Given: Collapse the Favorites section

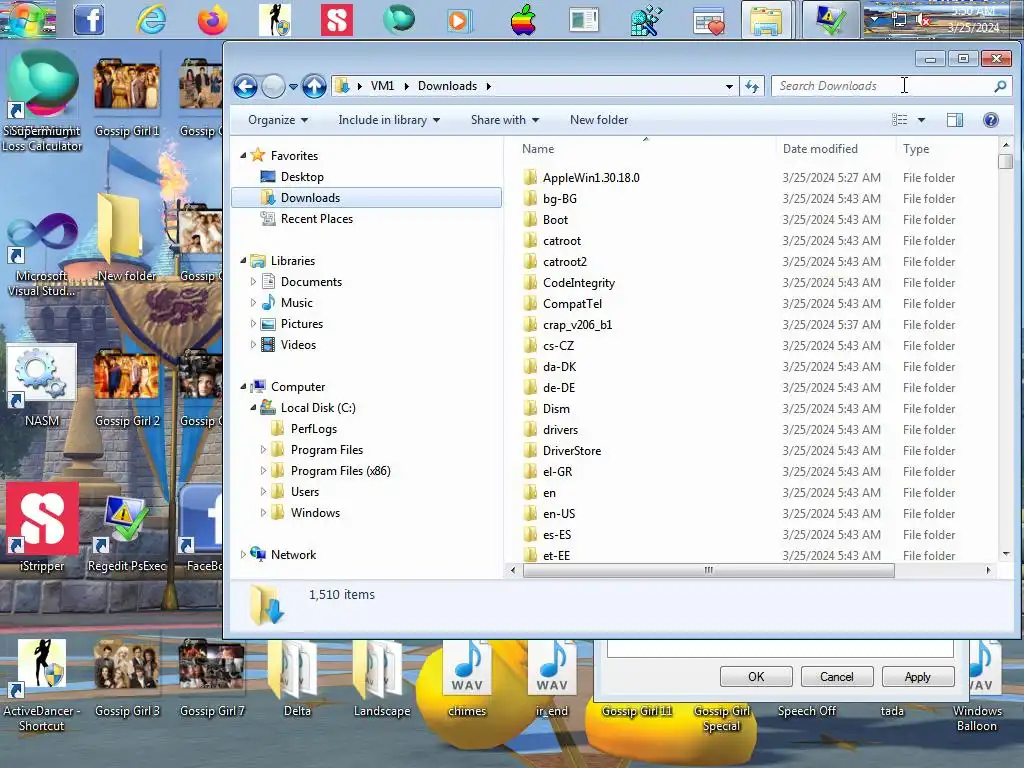Looking at the screenshot, I should (x=244, y=155).
